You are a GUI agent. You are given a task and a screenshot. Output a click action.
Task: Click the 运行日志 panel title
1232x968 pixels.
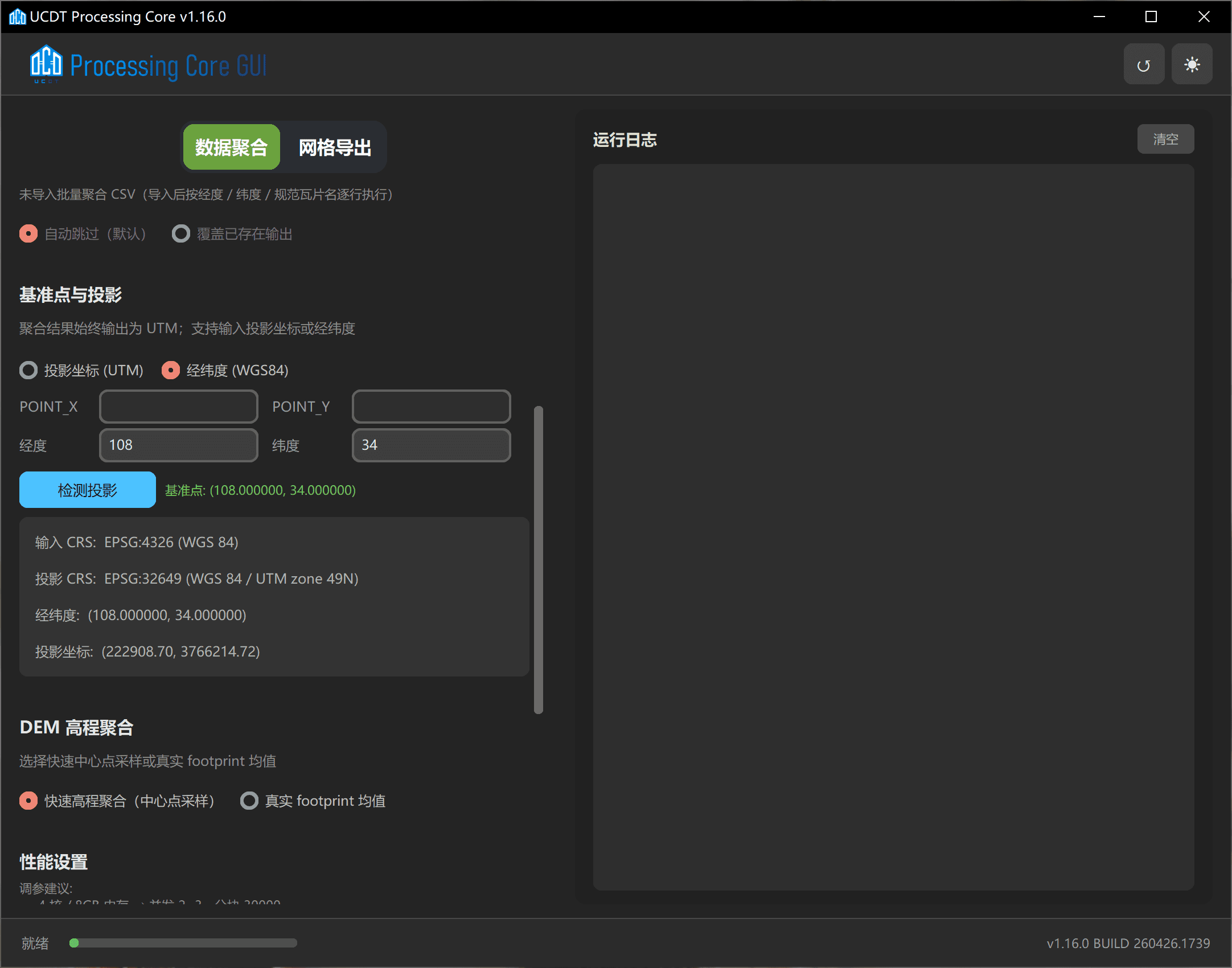pos(625,140)
